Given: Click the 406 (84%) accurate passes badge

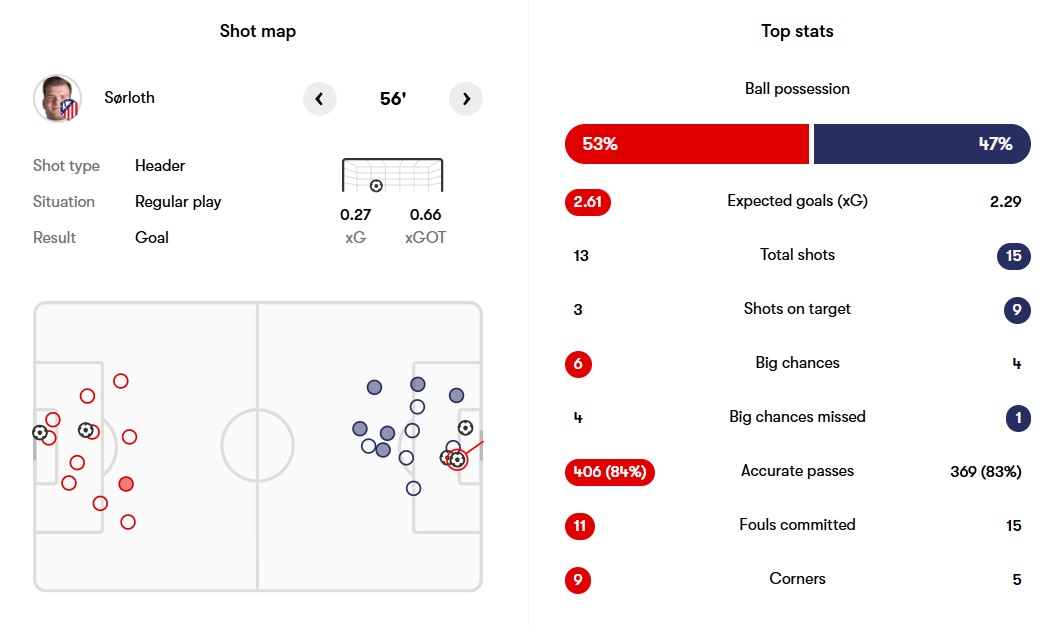Looking at the screenshot, I should click(x=609, y=471).
